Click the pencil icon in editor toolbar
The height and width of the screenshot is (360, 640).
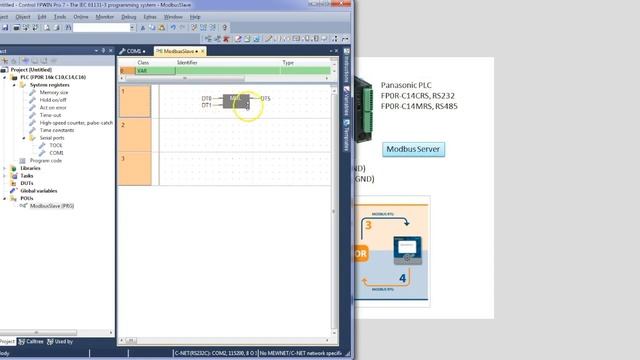[x=268, y=39]
